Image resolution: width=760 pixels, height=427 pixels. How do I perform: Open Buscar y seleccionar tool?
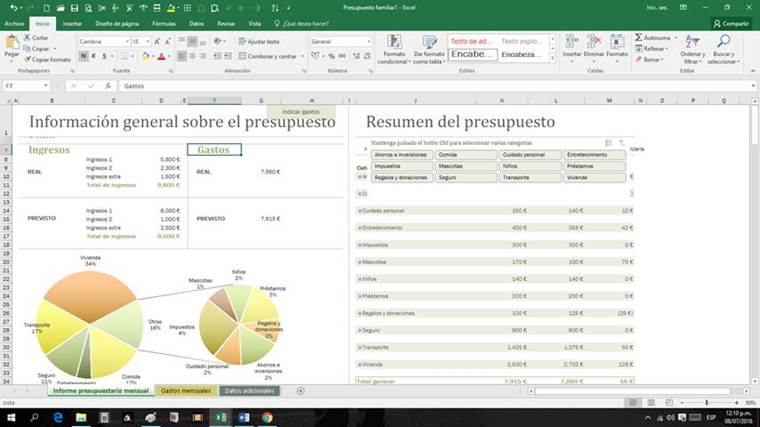point(723,42)
